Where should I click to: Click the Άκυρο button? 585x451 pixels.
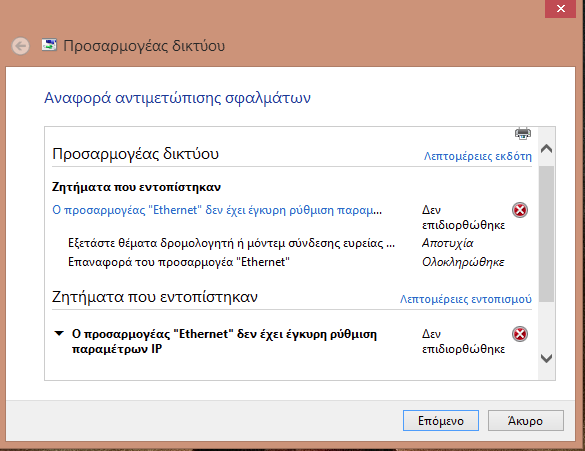(525, 421)
